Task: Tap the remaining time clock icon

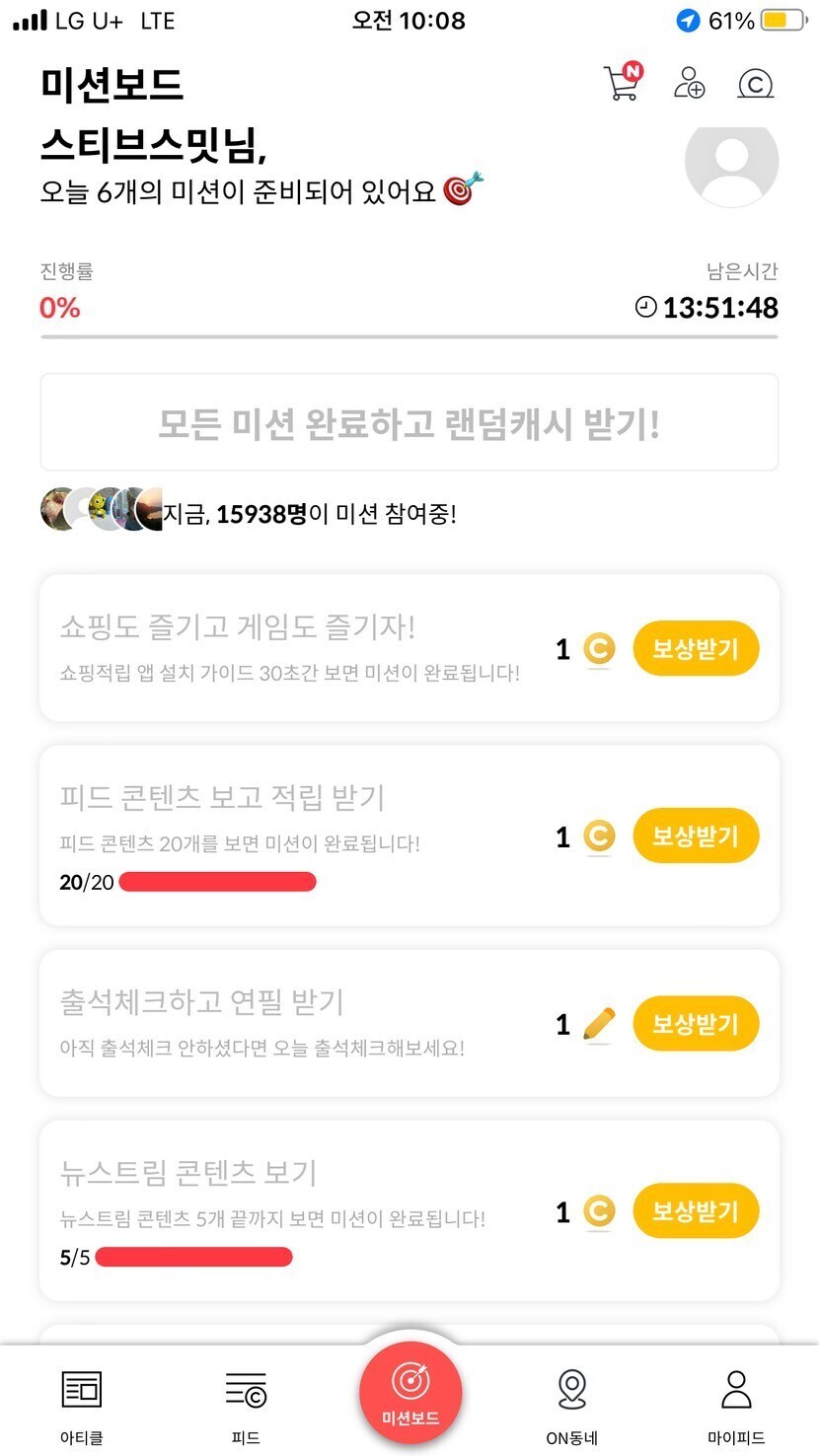Action: (x=645, y=307)
